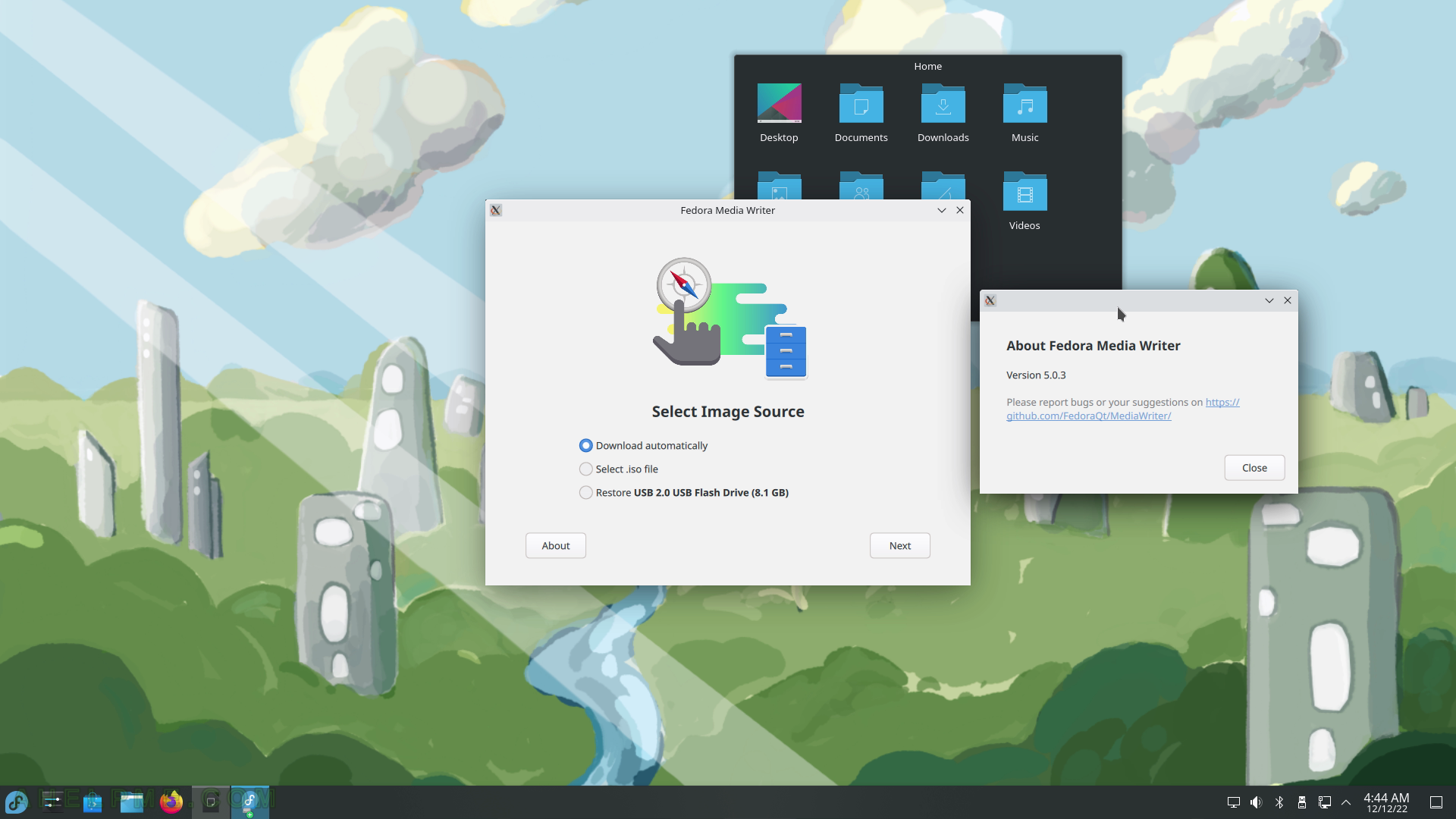The image size is (1456, 819).
Task: Click the Home folder widget title
Action: point(927,67)
